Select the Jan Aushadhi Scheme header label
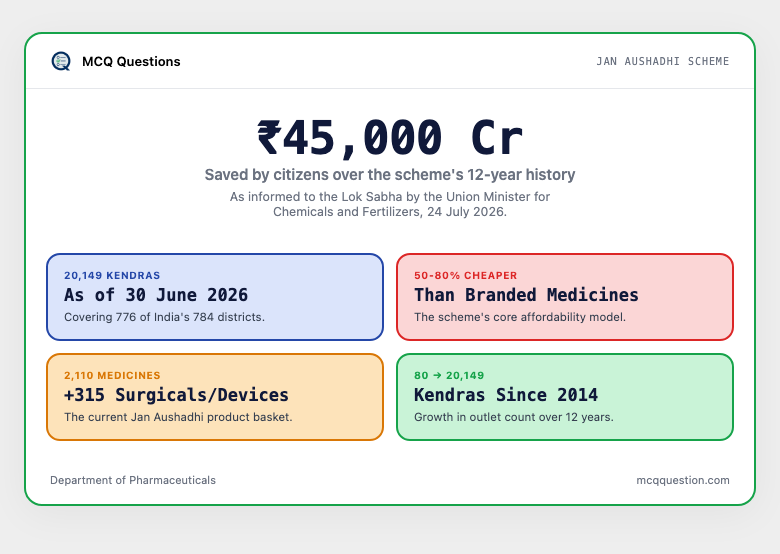780x554 pixels. click(663, 61)
